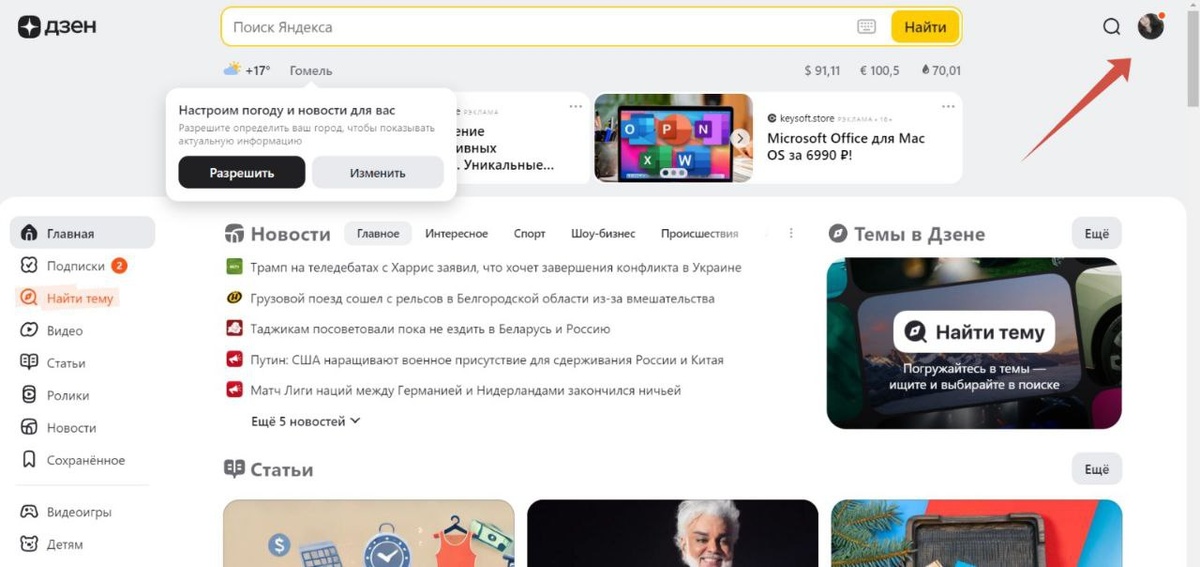
Task: Open Подписки in the sidebar menu
Action: (x=82, y=266)
